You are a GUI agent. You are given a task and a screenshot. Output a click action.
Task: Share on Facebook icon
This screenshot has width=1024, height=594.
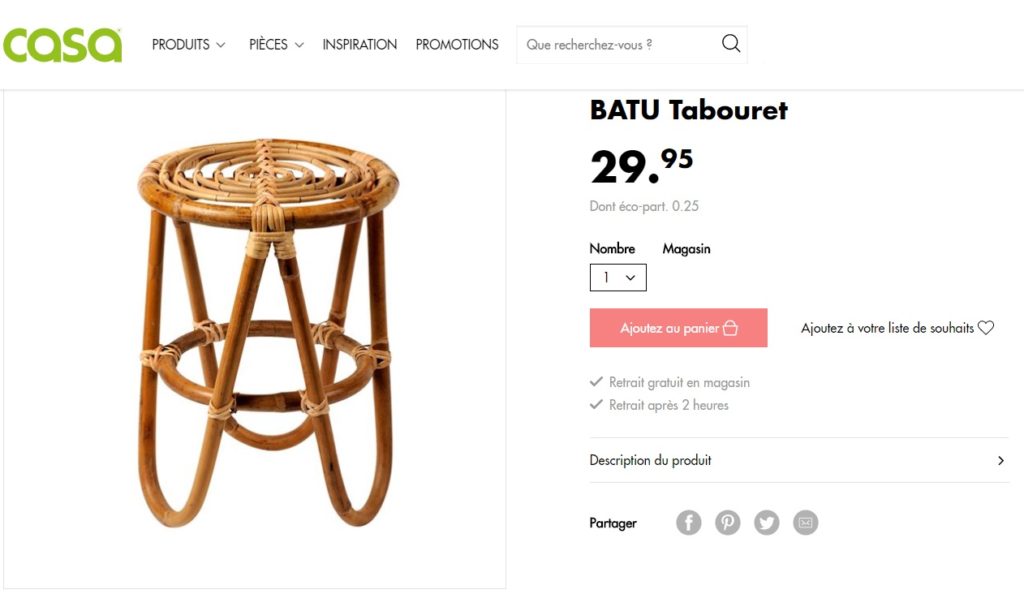[x=688, y=522]
